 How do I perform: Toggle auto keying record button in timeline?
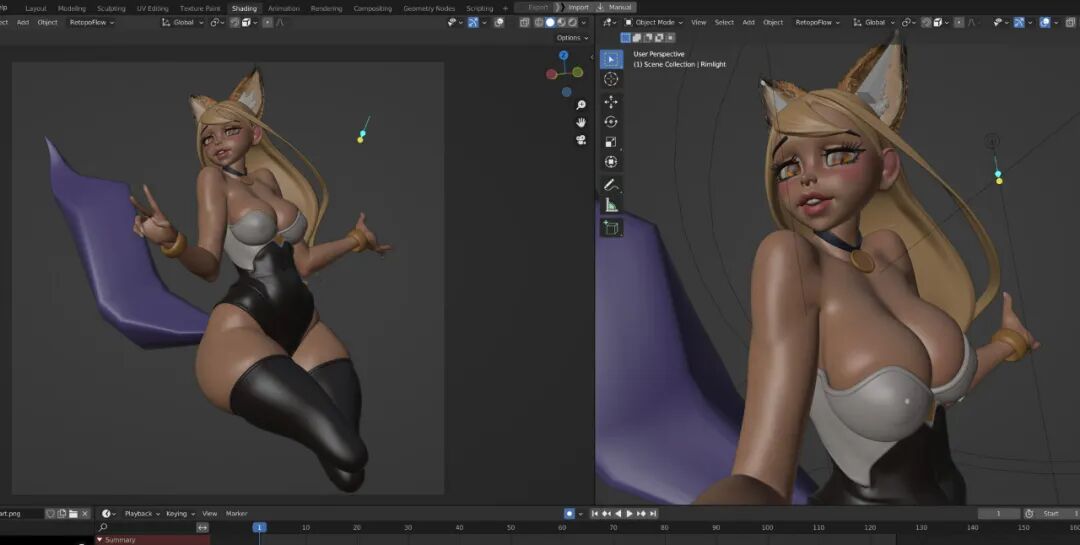pos(569,513)
